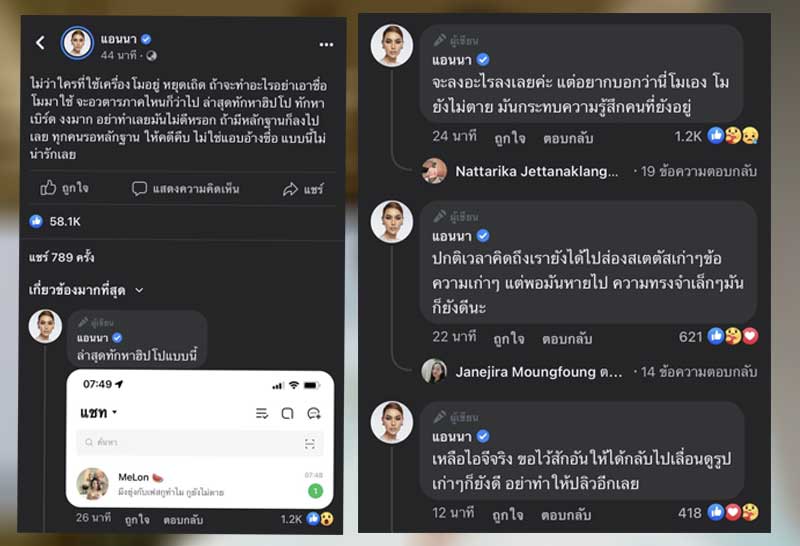Viewport: 800px width, 546px height.
Task: Open the three-dot post options menu
Action: tap(327, 44)
